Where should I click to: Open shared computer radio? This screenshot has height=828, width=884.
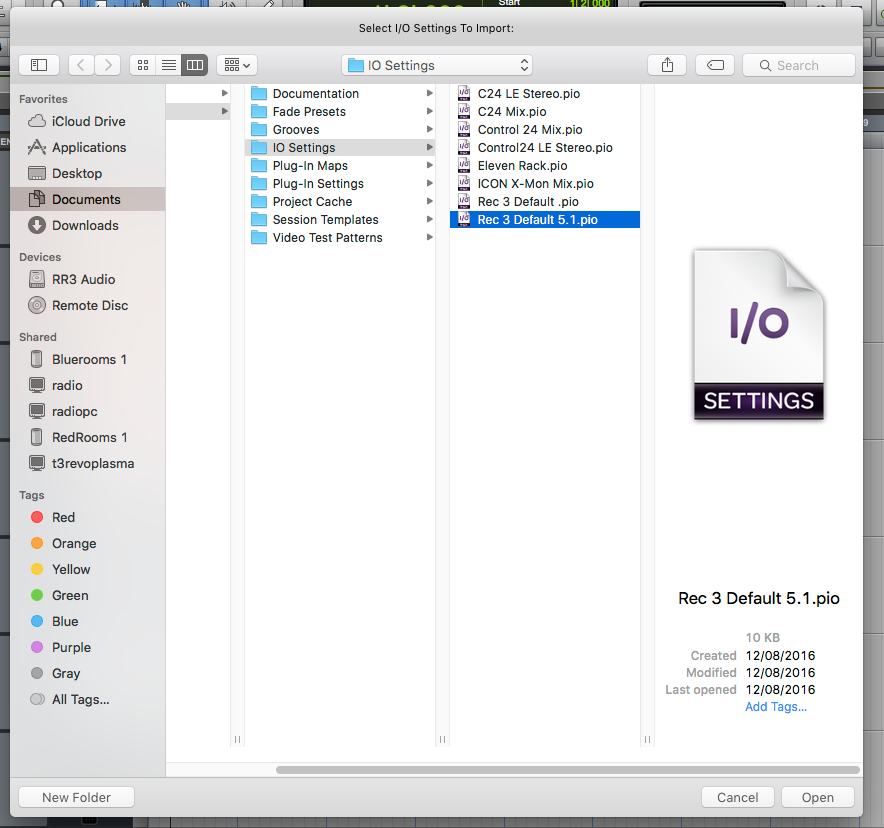(87, 385)
